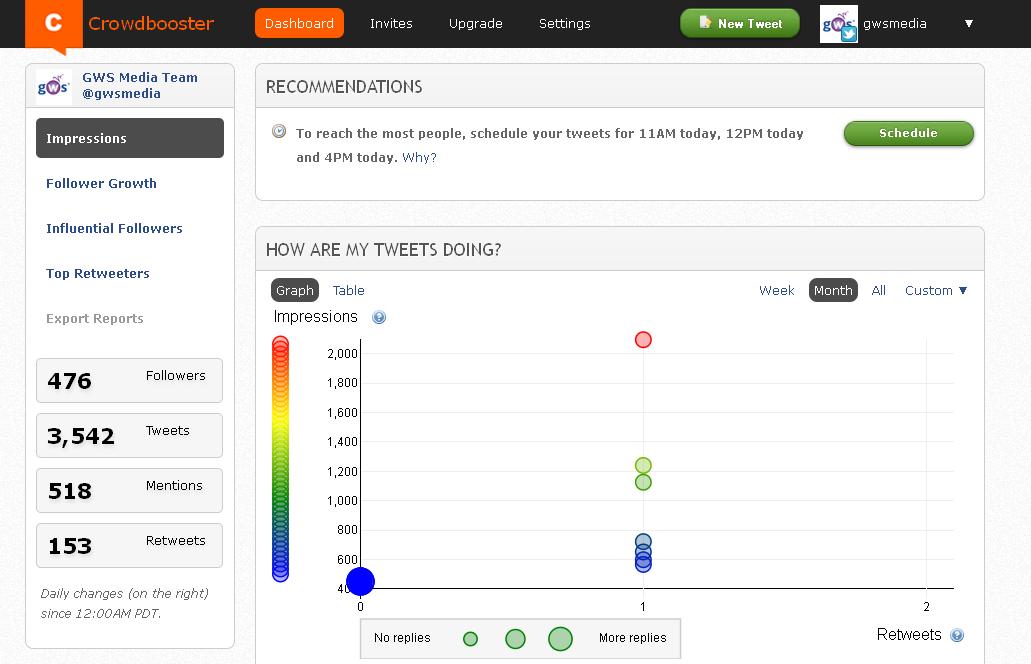The image size is (1031, 664).
Task: Select Impressions in the sidebar
Action: (130, 138)
